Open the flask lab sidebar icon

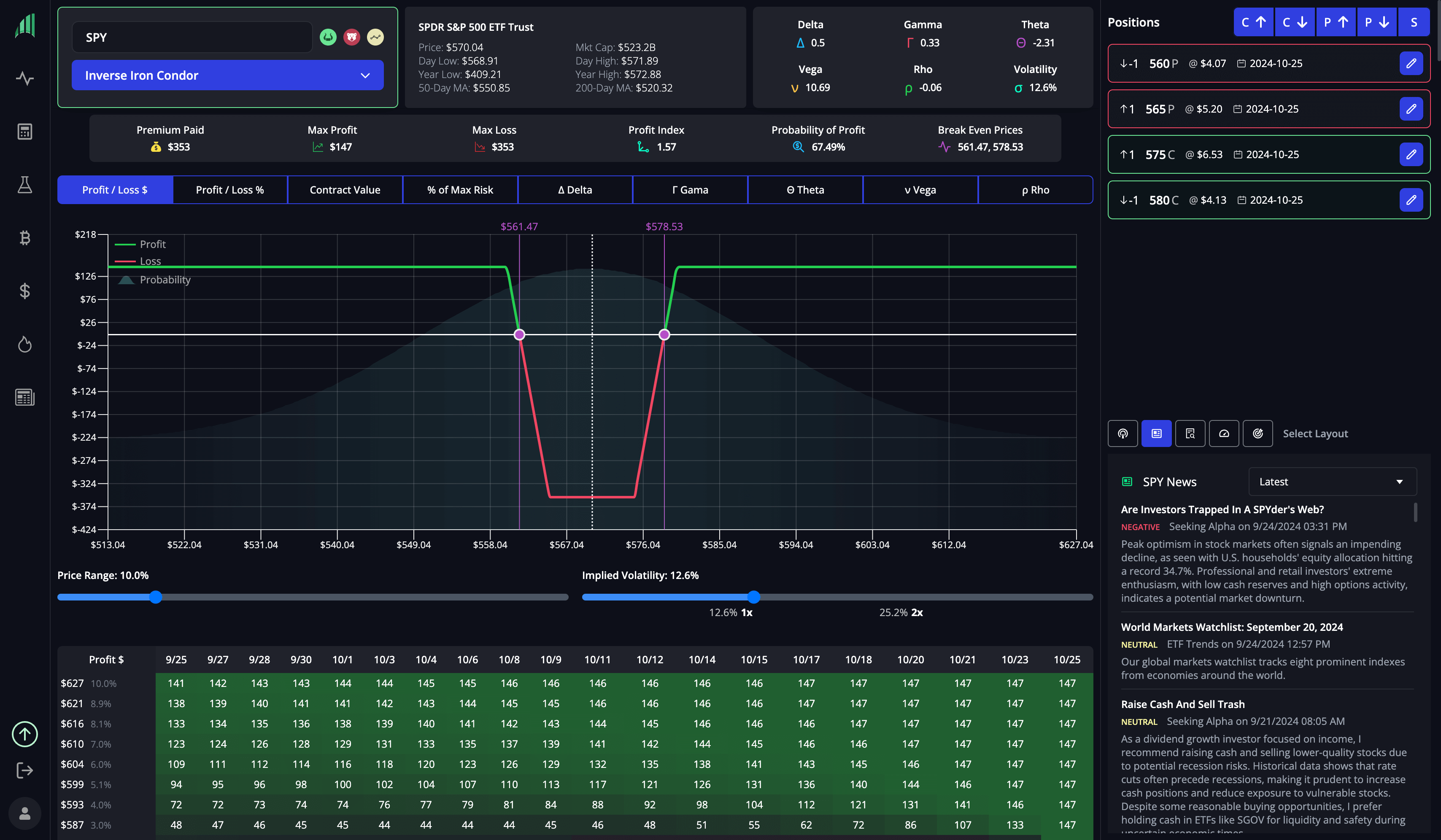pyautogui.click(x=24, y=185)
